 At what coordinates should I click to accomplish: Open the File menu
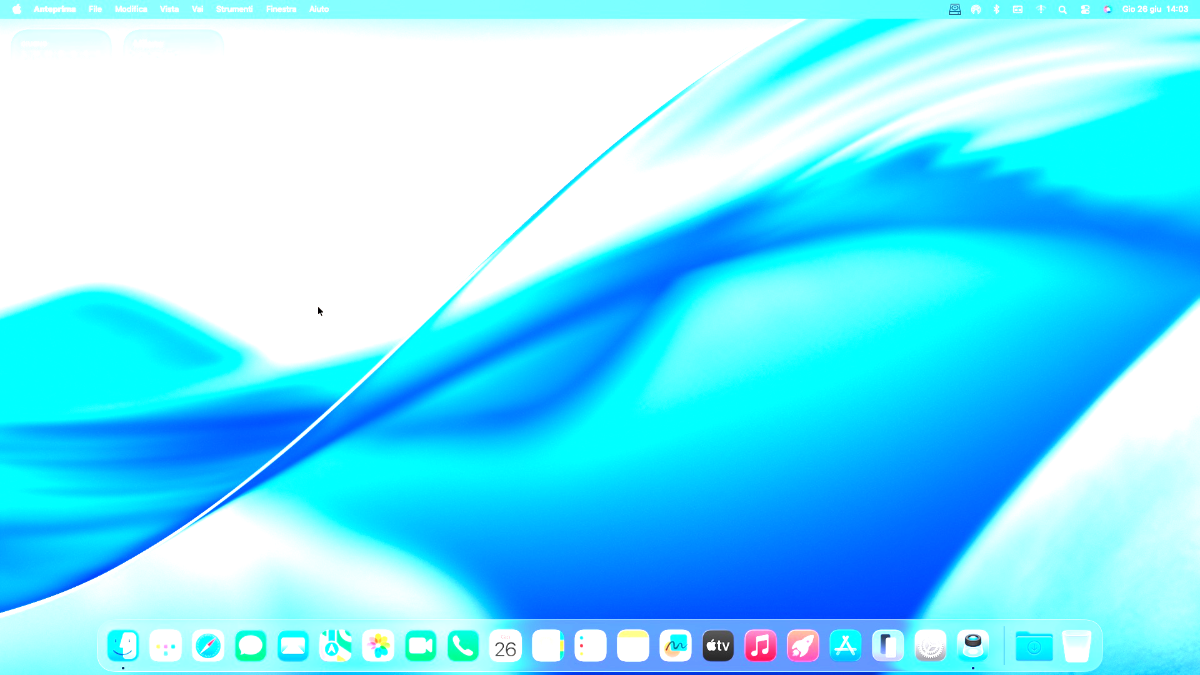pos(95,9)
